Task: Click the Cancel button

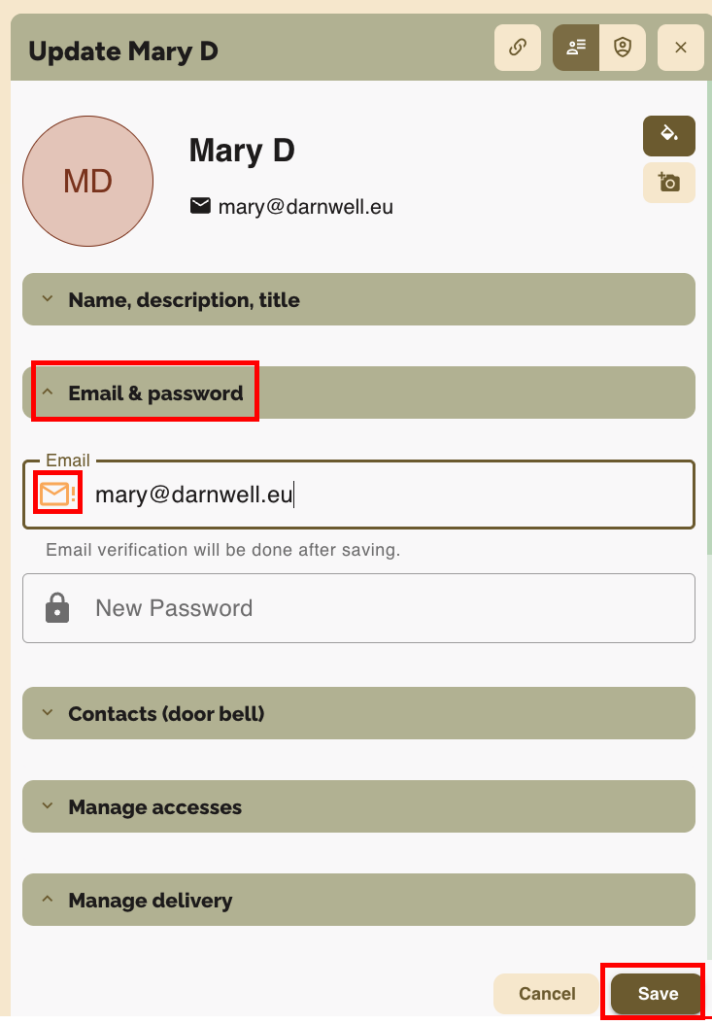Action: coord(547,993)
